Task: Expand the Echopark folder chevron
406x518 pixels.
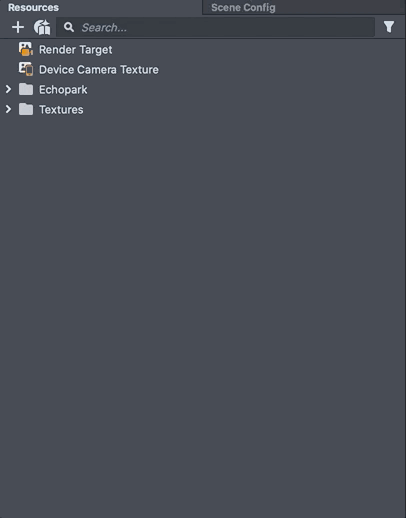Action: [x=8, y=89]
